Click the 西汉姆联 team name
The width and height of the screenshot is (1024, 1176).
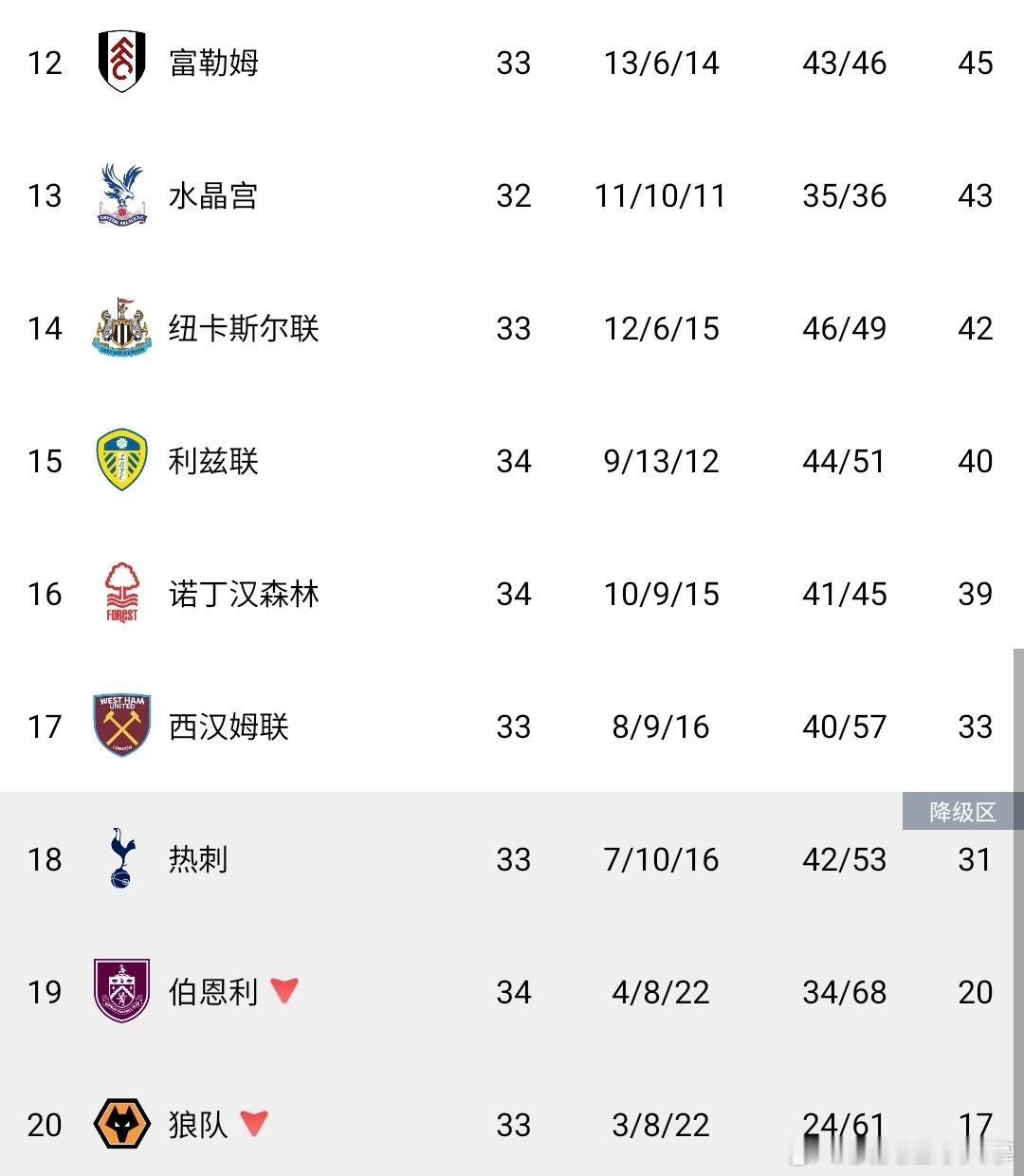(x=228, y=726)
